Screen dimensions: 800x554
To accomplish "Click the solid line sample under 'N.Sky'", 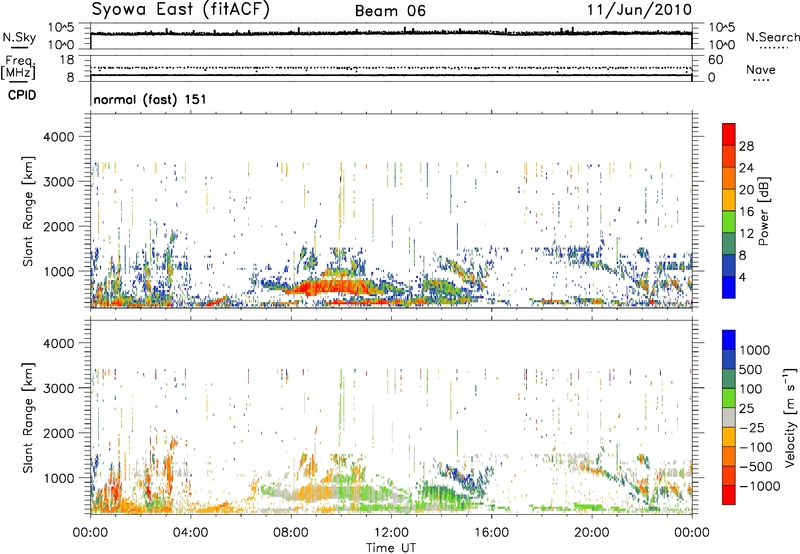I will click(x=19, y=48).
